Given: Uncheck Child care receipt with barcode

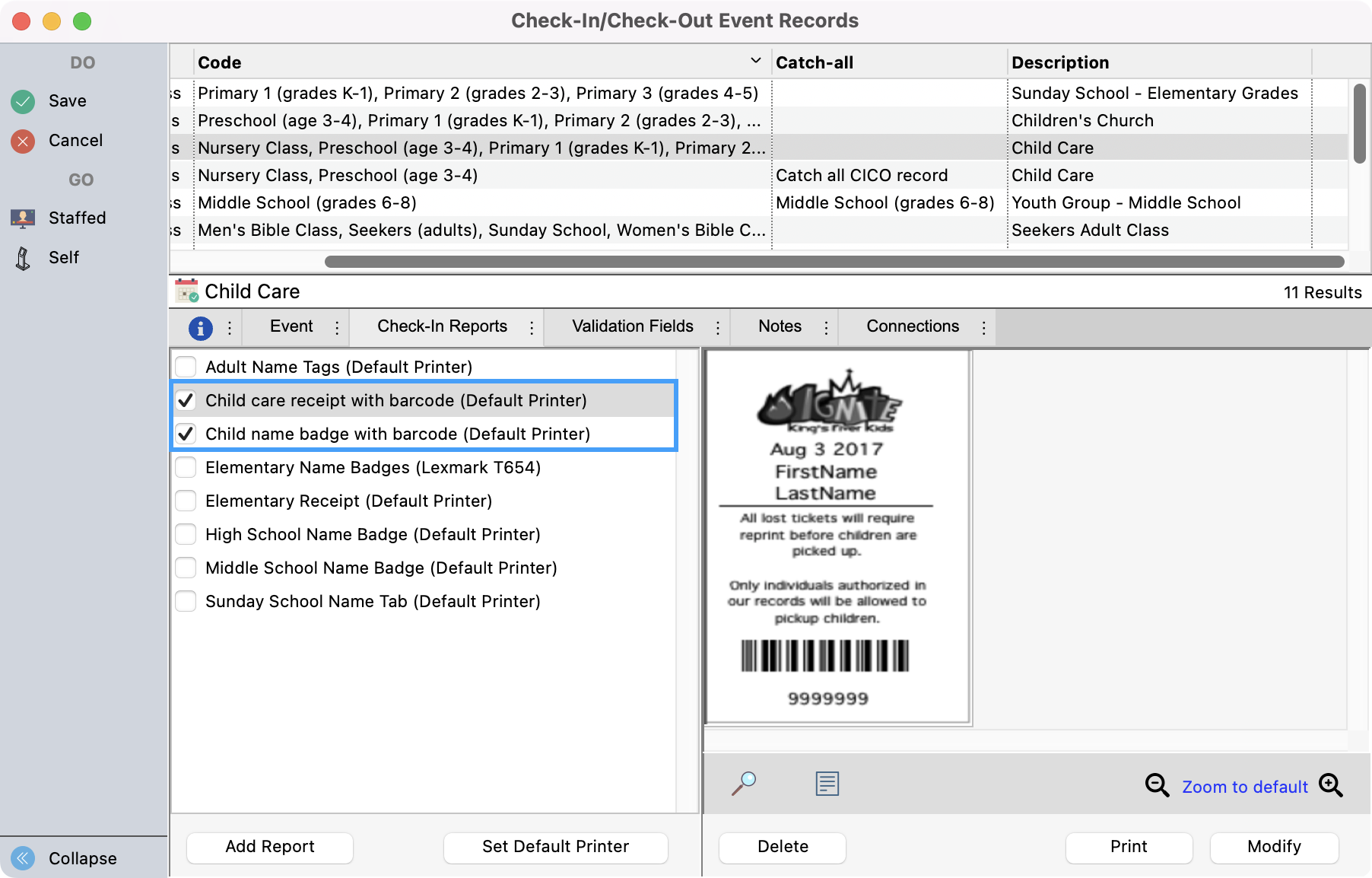Looking at the screenshot, I should [185, 399].
